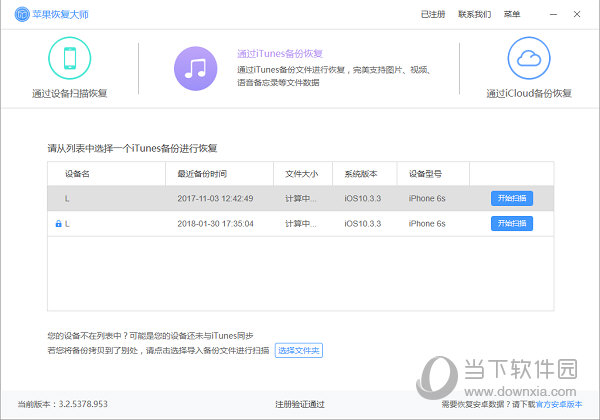Switch to 通过iTunes备份恢复 heading
Image resolution: width=600 pixels, height=420 pixels.
pos(280,54)
